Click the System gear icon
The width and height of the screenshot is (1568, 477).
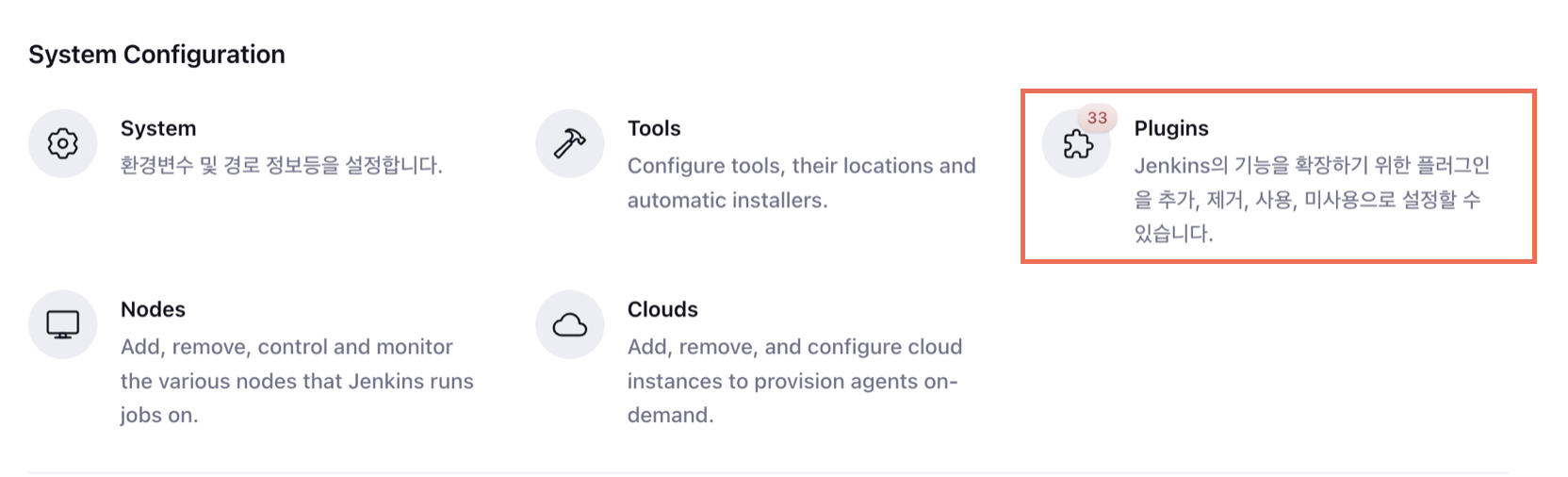(x=63, y=143)
